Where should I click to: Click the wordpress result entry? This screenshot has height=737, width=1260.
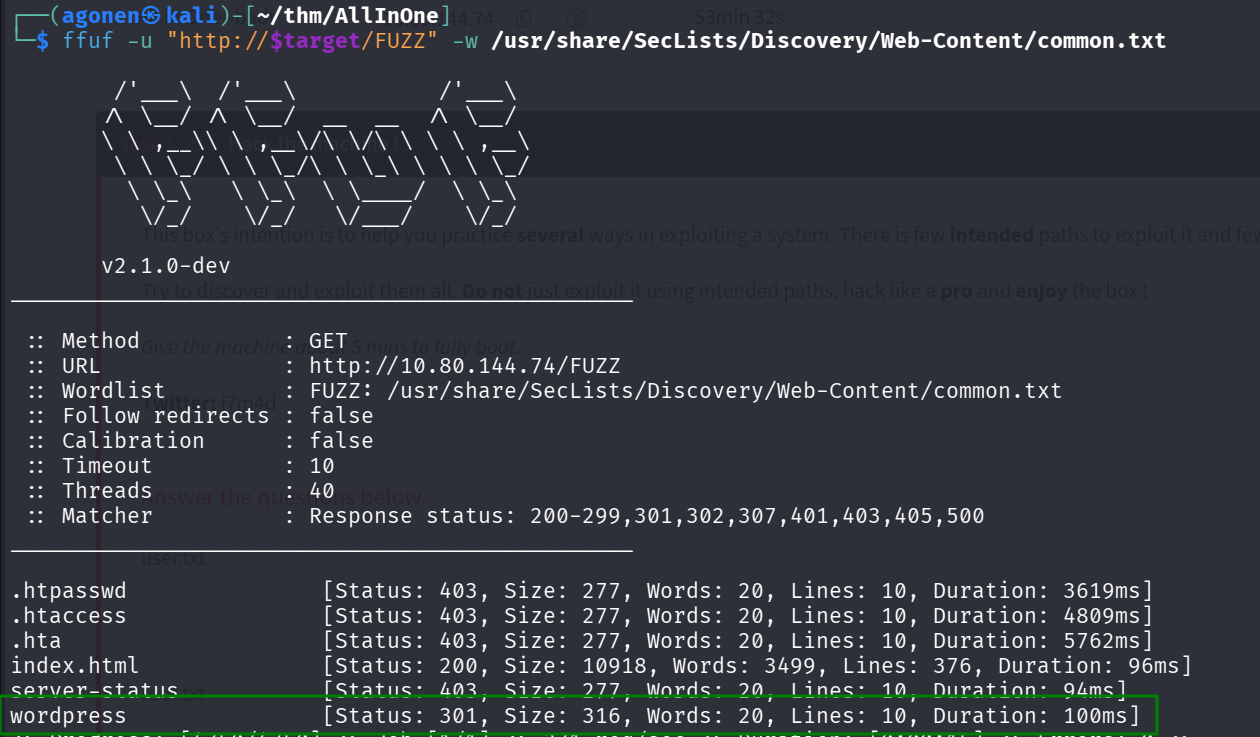(69, 716)
